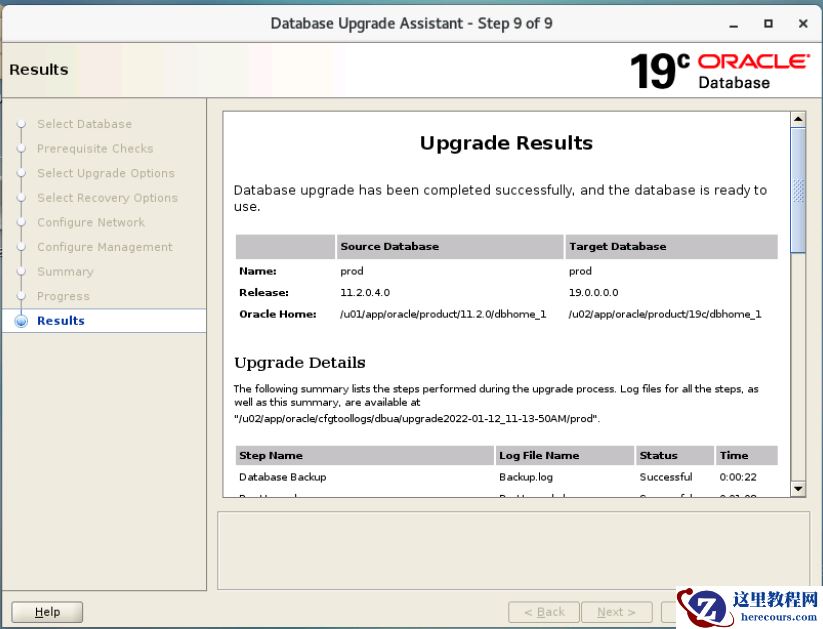Click the Status column header
The width and height of the screenshot is (823, 629).
click(x=675, y=456)
